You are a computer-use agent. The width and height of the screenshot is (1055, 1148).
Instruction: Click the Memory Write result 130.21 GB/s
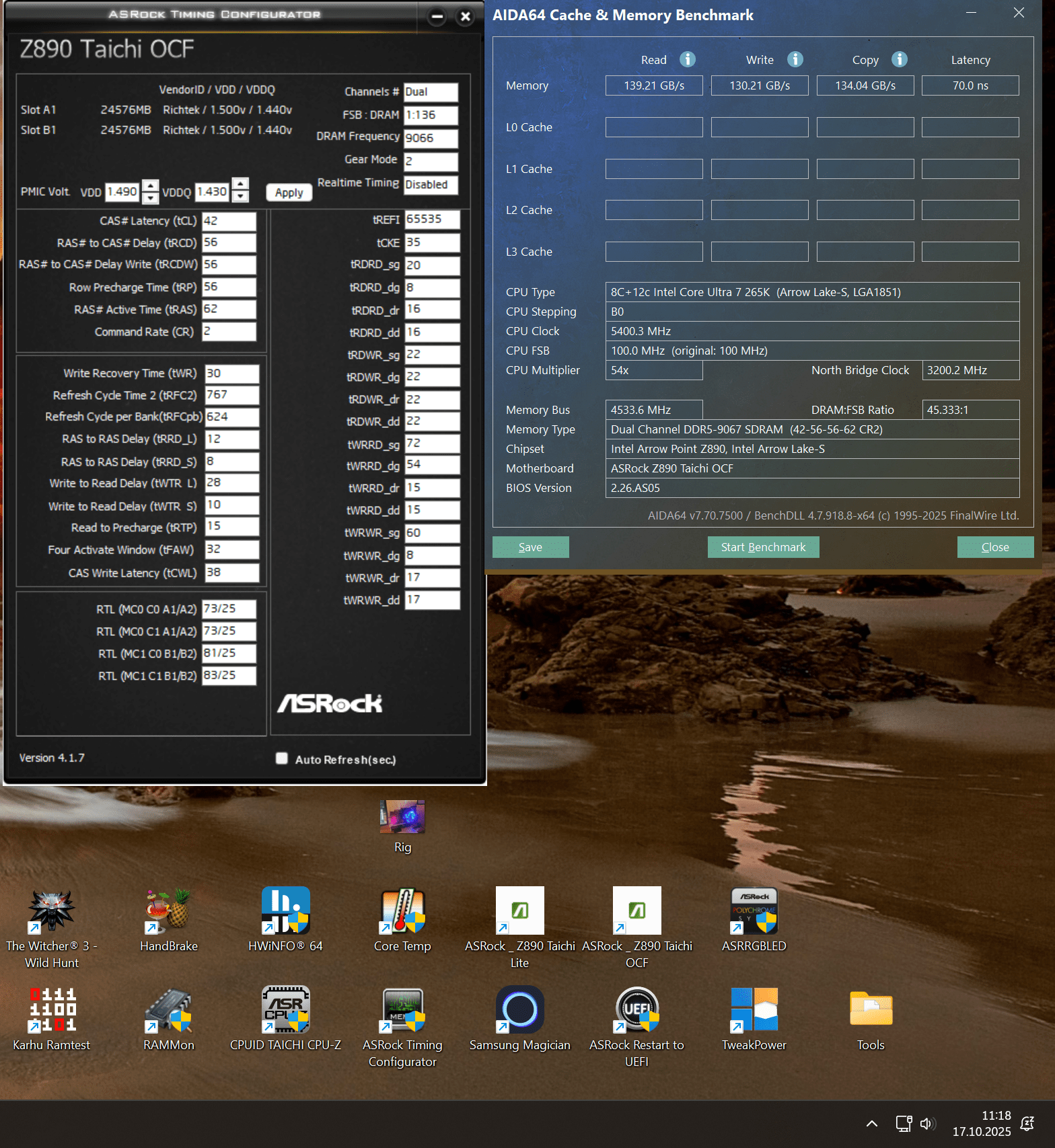(x=760, y=85)
